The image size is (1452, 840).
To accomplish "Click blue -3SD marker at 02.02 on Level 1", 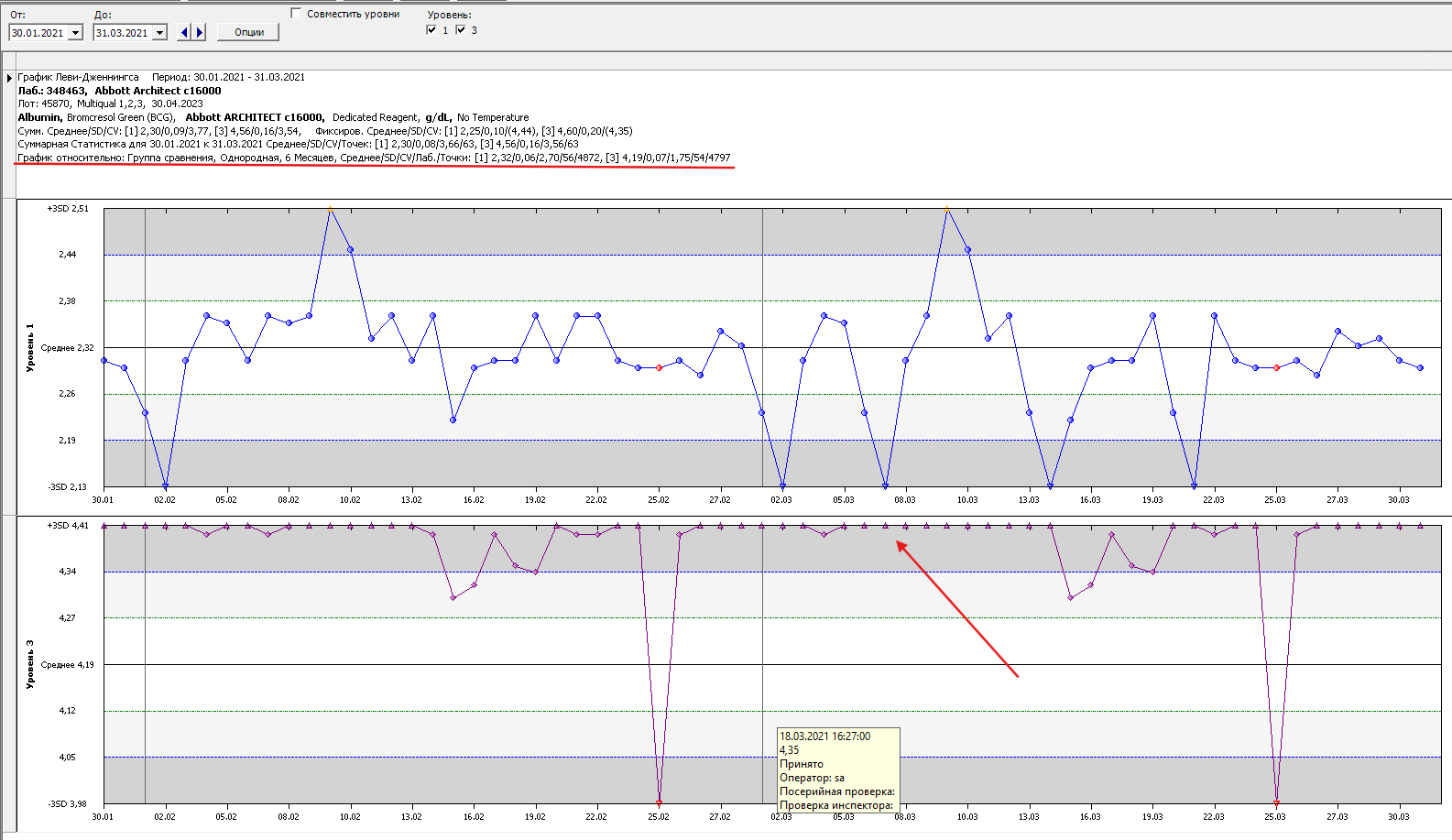I will coord(165,486).
